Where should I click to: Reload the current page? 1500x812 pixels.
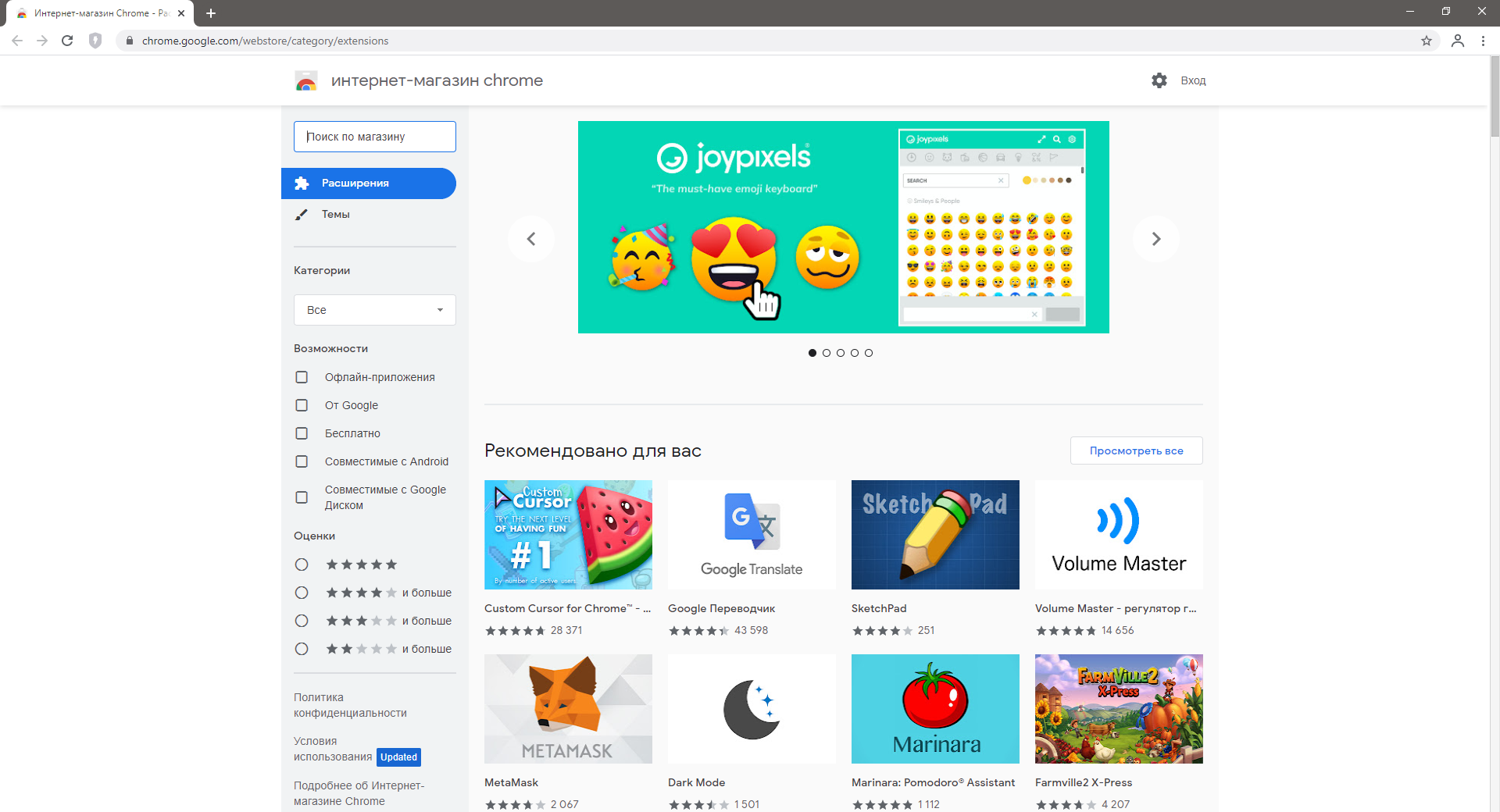(67, 41)
